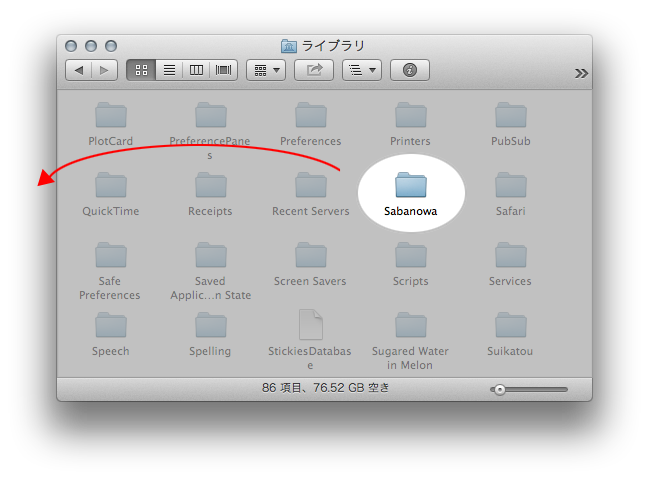The image size is (649, 480).
Task: Select the Scripts folder
Action: (411, 255)
